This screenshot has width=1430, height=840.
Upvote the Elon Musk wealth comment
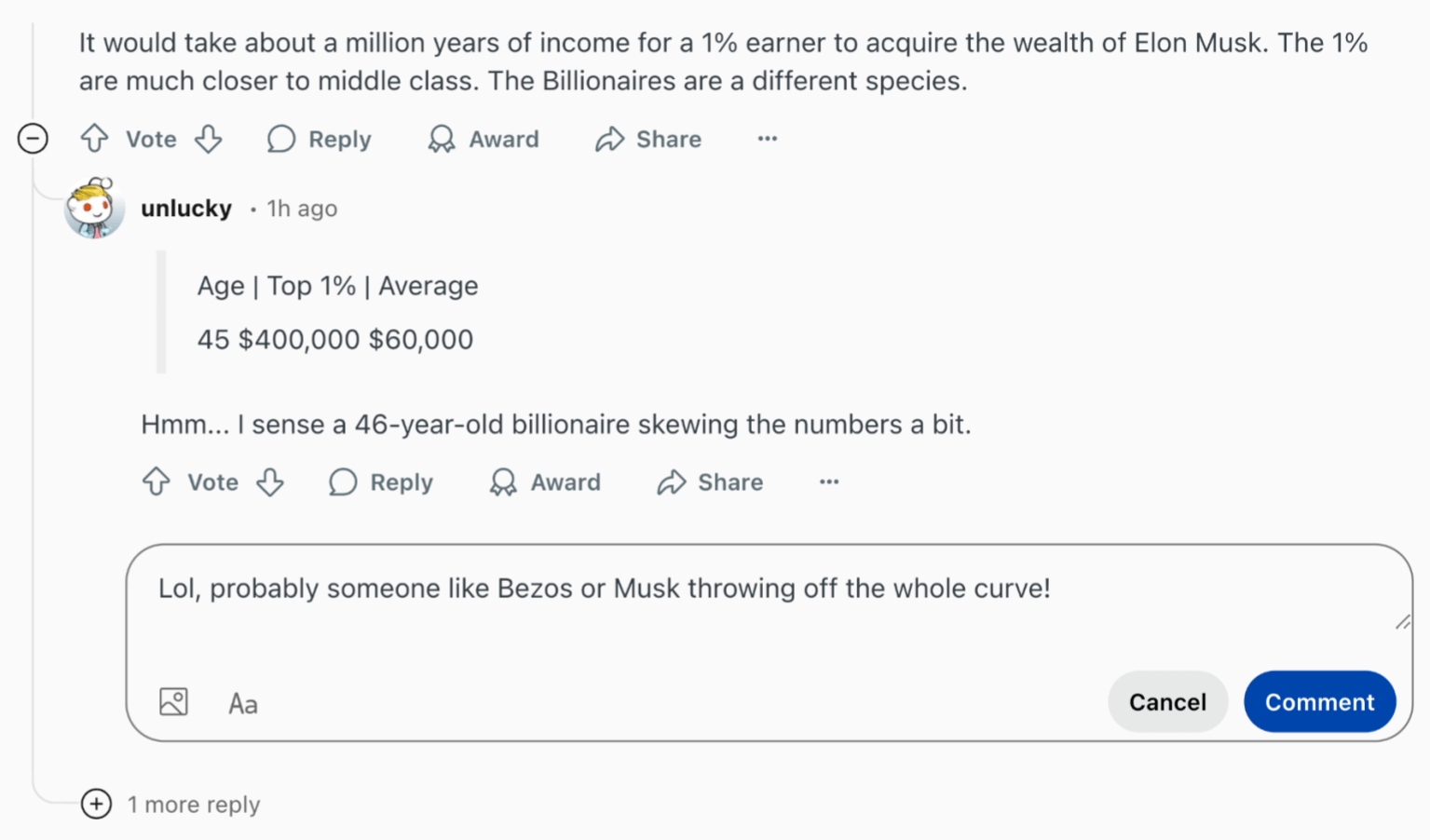pos(94,139)
